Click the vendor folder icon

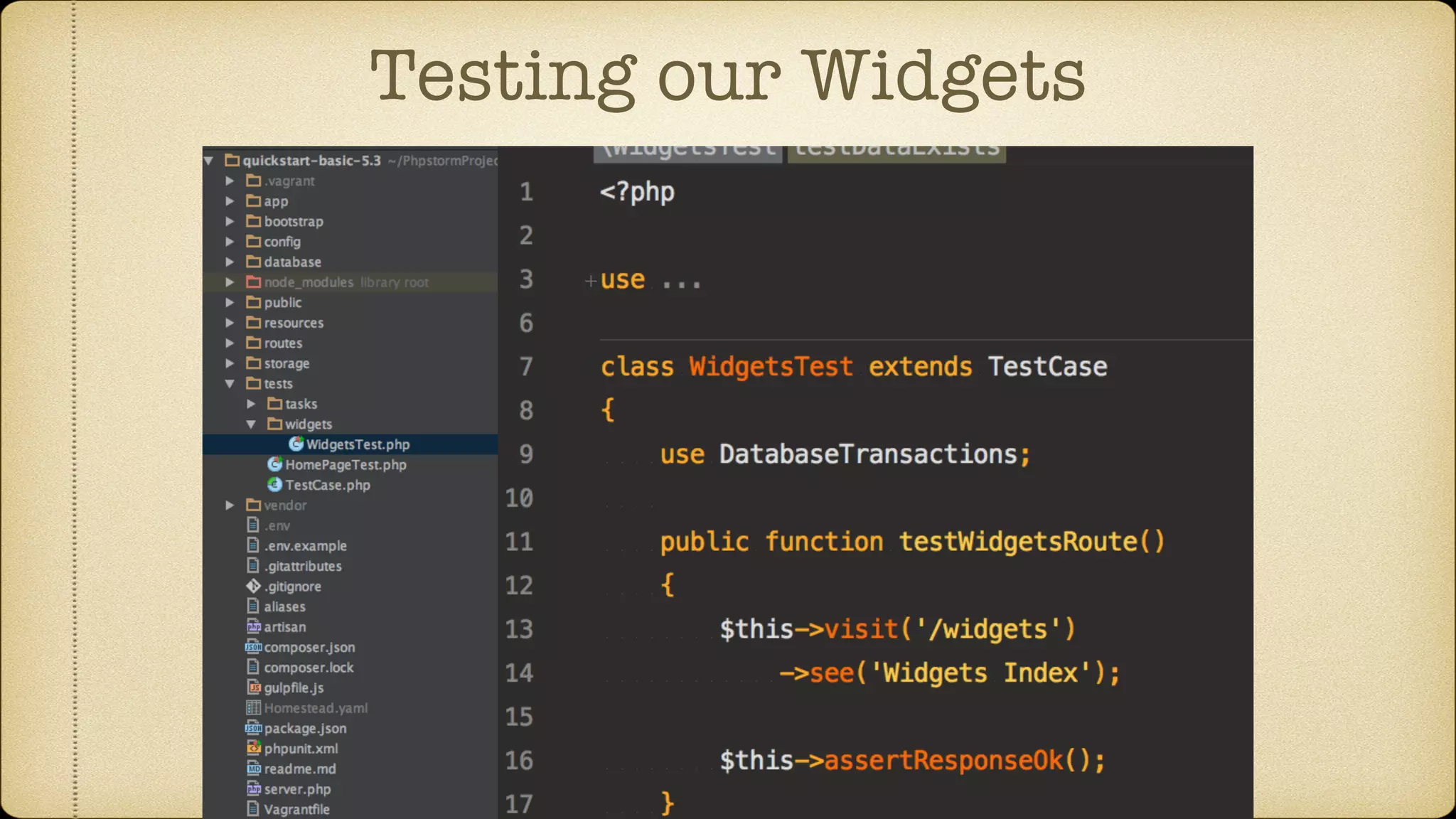click(x=254, y=505)
